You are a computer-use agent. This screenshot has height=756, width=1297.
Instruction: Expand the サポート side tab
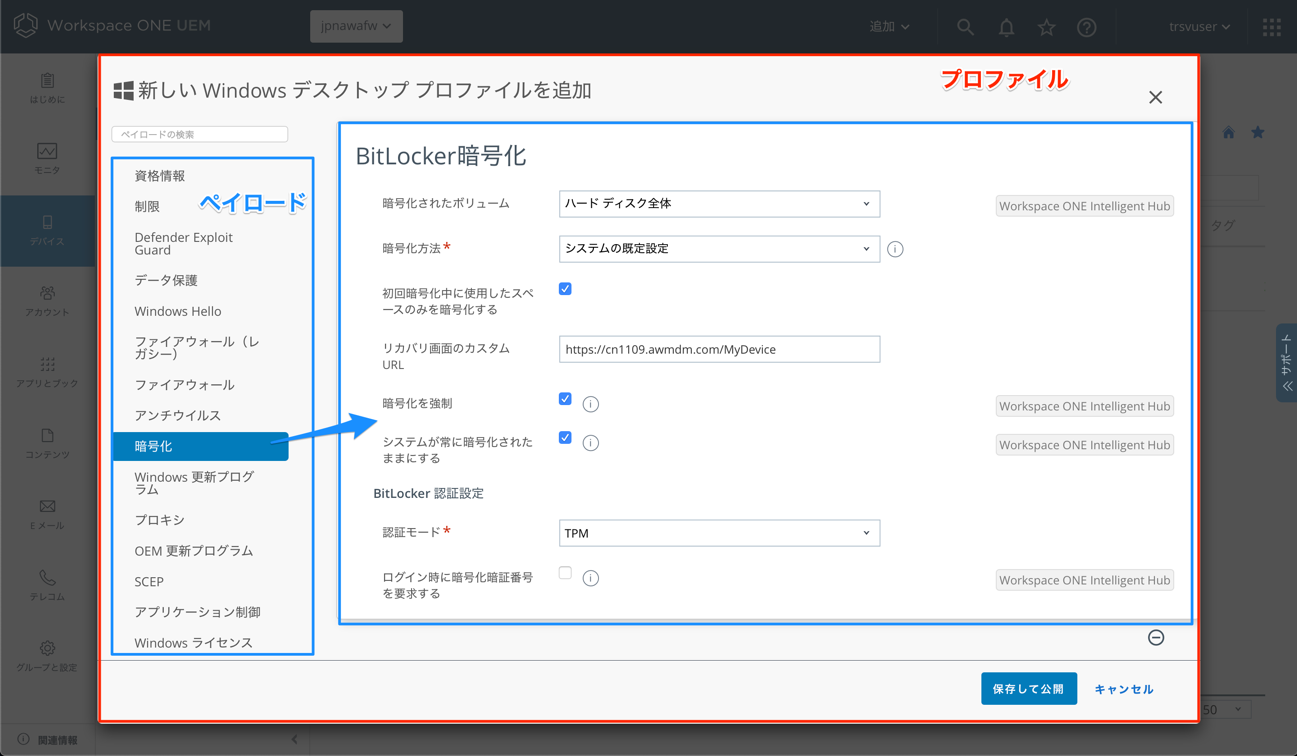[1287, 363]
